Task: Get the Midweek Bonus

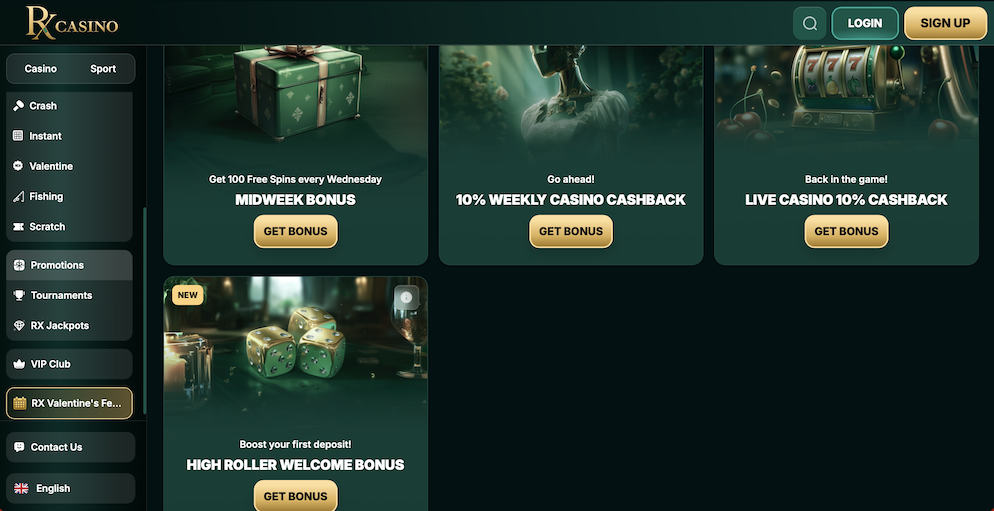Action: [x=295, y=231]
